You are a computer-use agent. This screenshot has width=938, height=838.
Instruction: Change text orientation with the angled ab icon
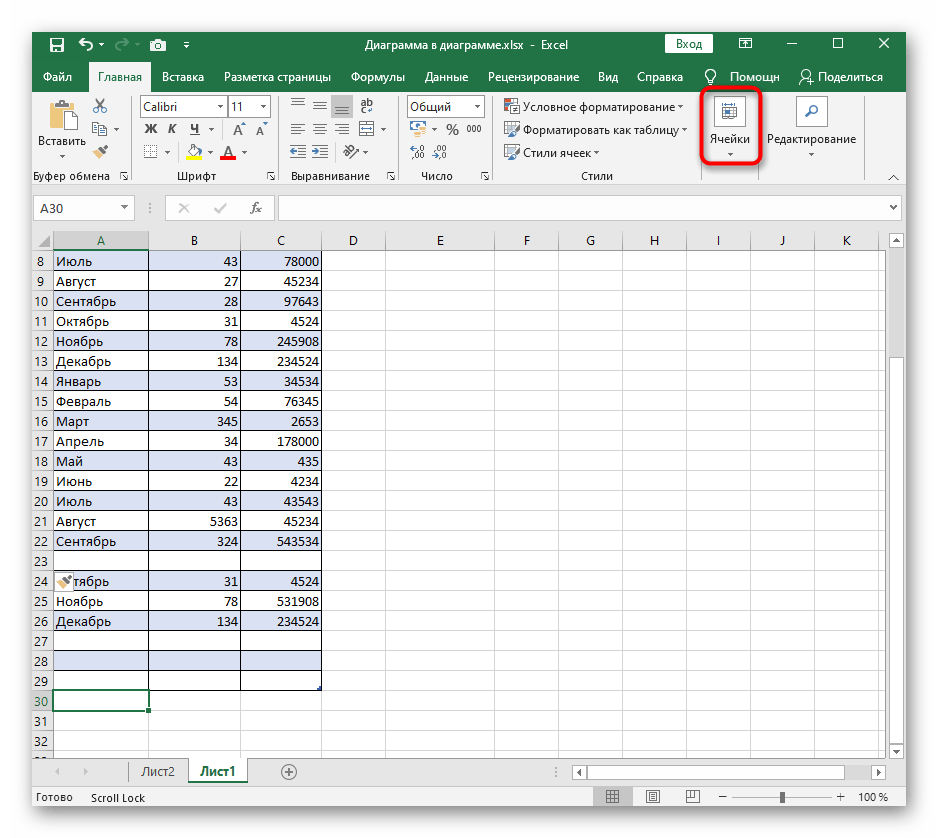coord(351,152)
